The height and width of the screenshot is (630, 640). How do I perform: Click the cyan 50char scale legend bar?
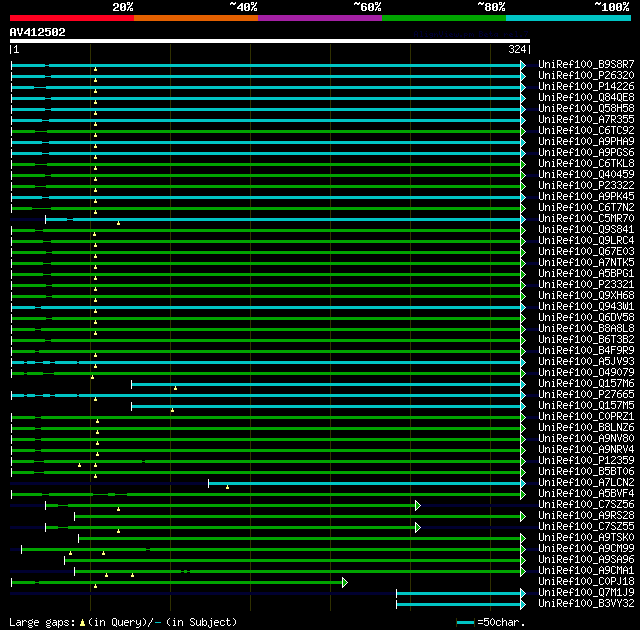click(465, 623)
